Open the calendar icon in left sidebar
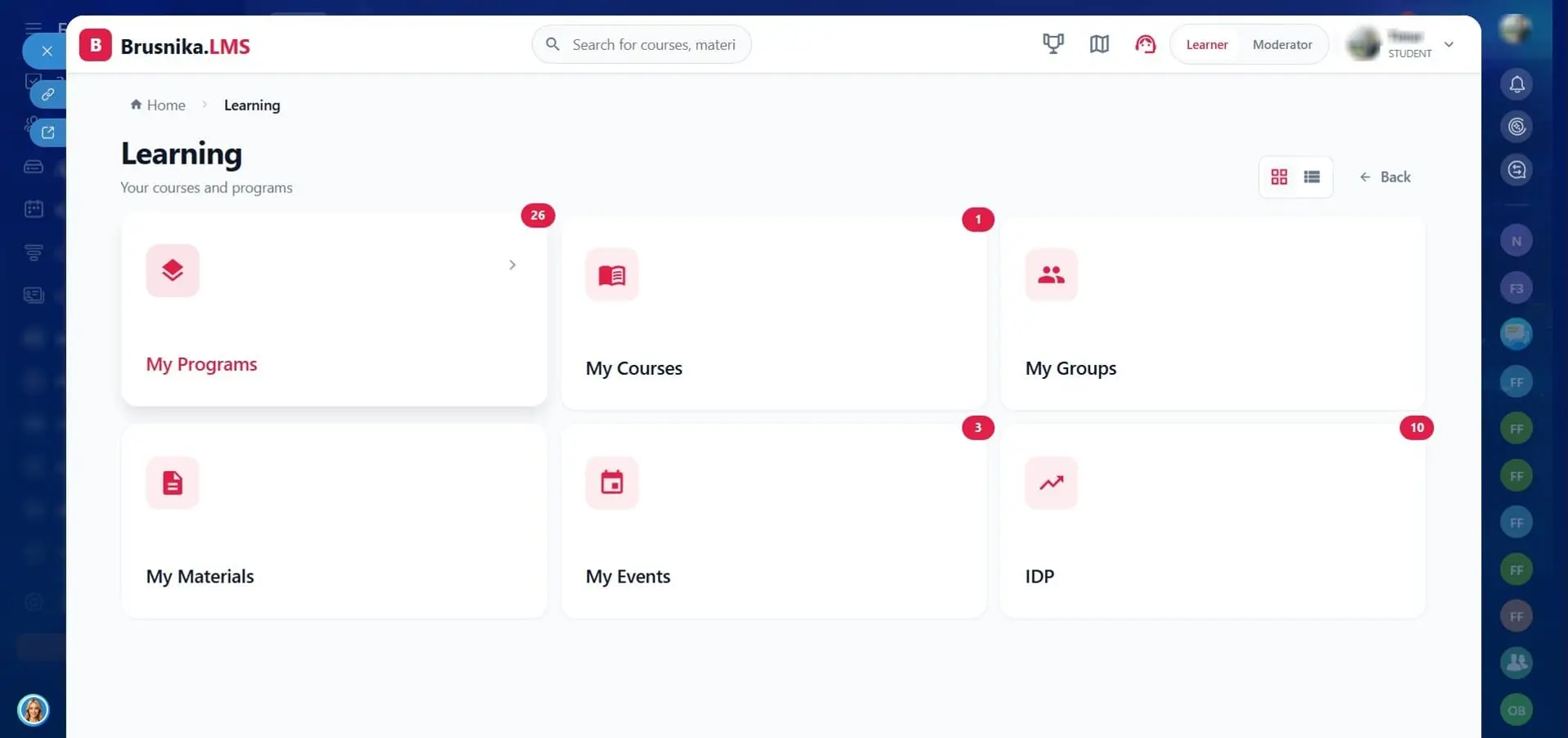 coord(34,209)
